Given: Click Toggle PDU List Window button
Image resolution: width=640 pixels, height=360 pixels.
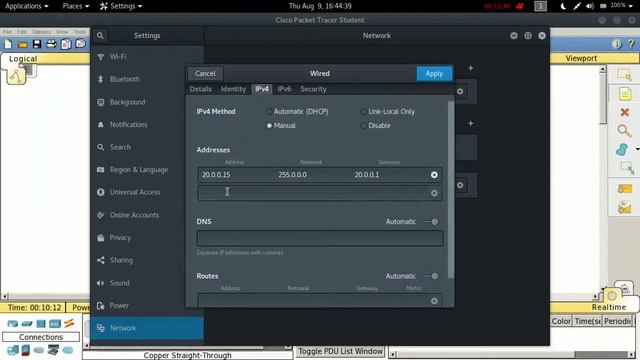Looking at the screenshot, I should [340, 351].
